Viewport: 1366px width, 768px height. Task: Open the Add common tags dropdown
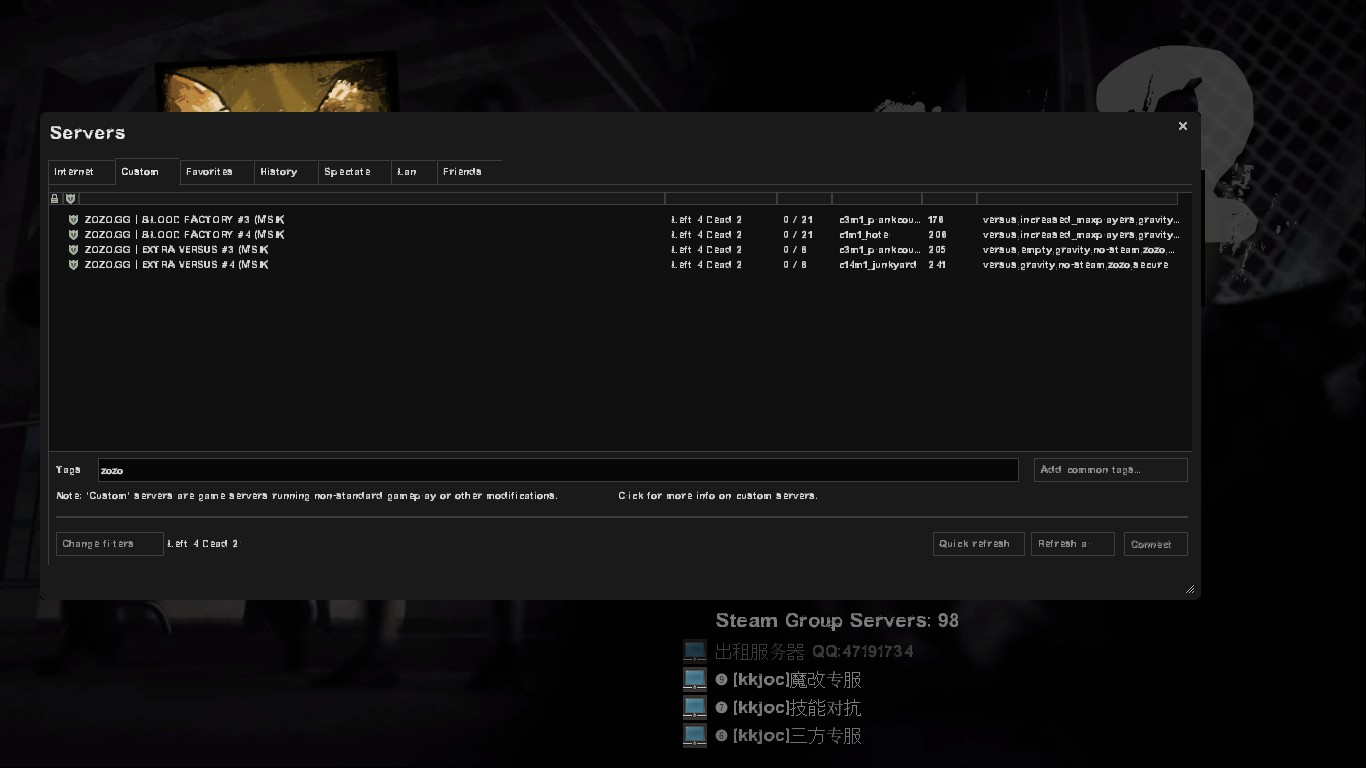[x=1111, y=470]
